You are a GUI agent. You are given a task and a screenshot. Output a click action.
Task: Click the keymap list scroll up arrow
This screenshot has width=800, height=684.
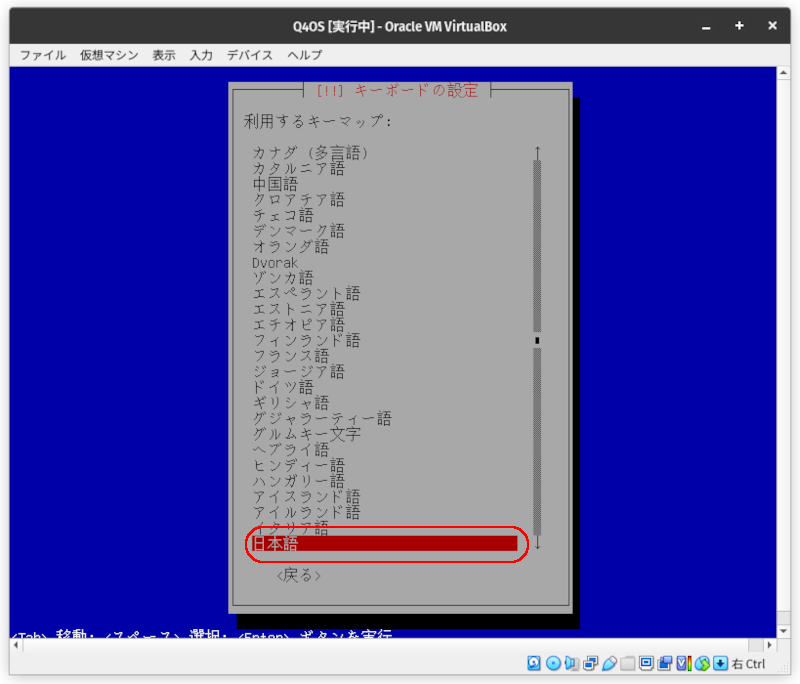(x=537, y=153)
